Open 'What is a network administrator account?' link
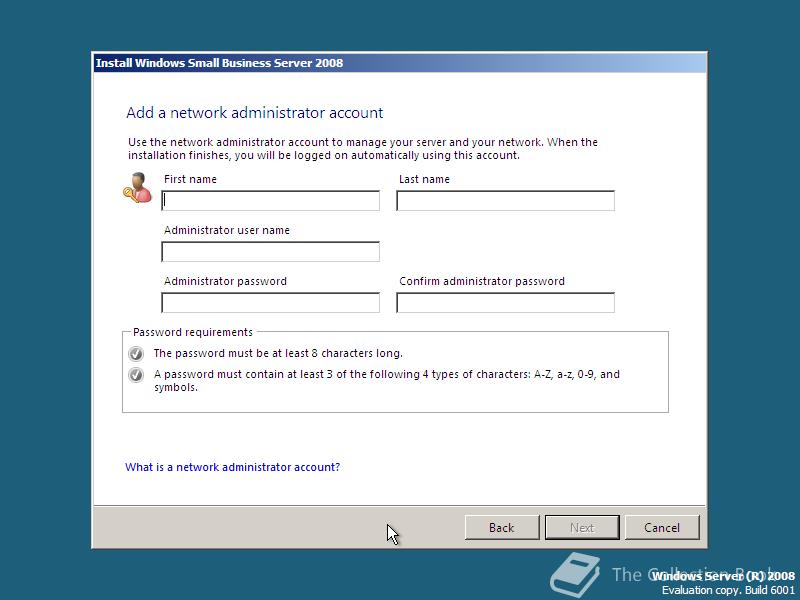 tap(233, 467)
